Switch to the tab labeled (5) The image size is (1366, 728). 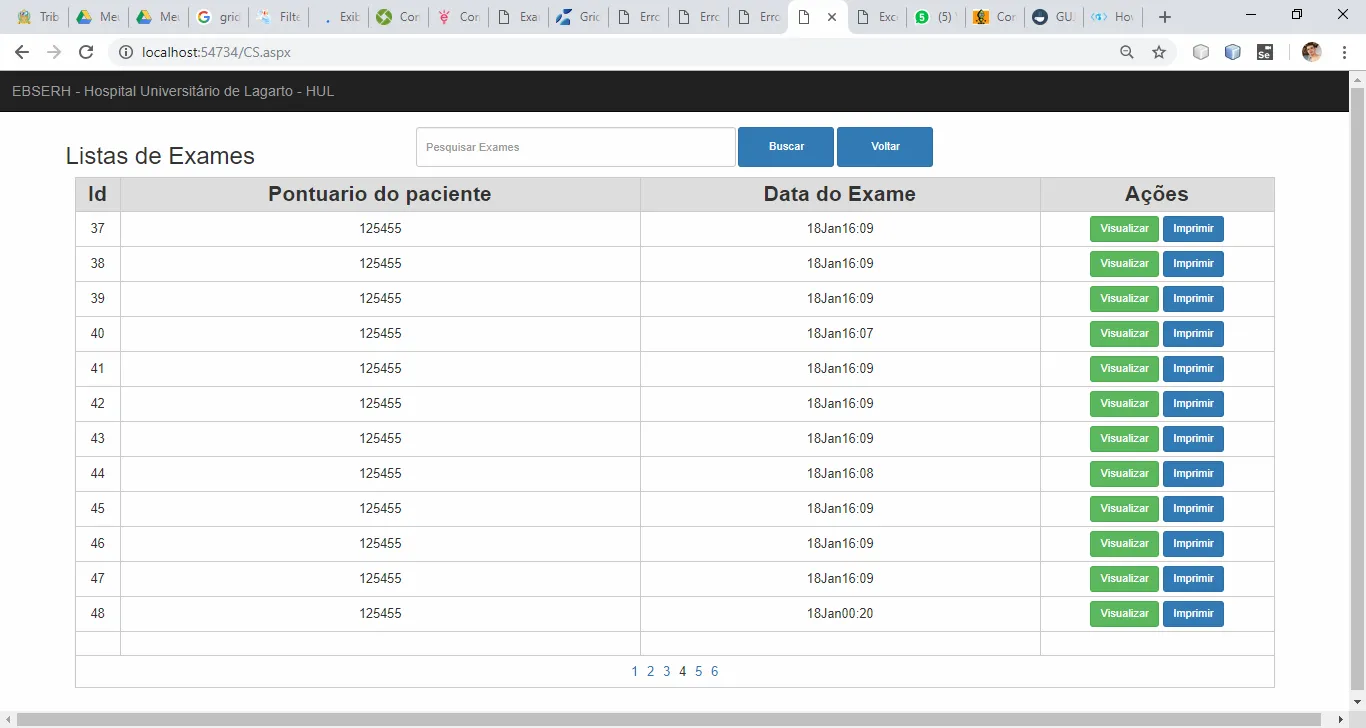point(936,17)
